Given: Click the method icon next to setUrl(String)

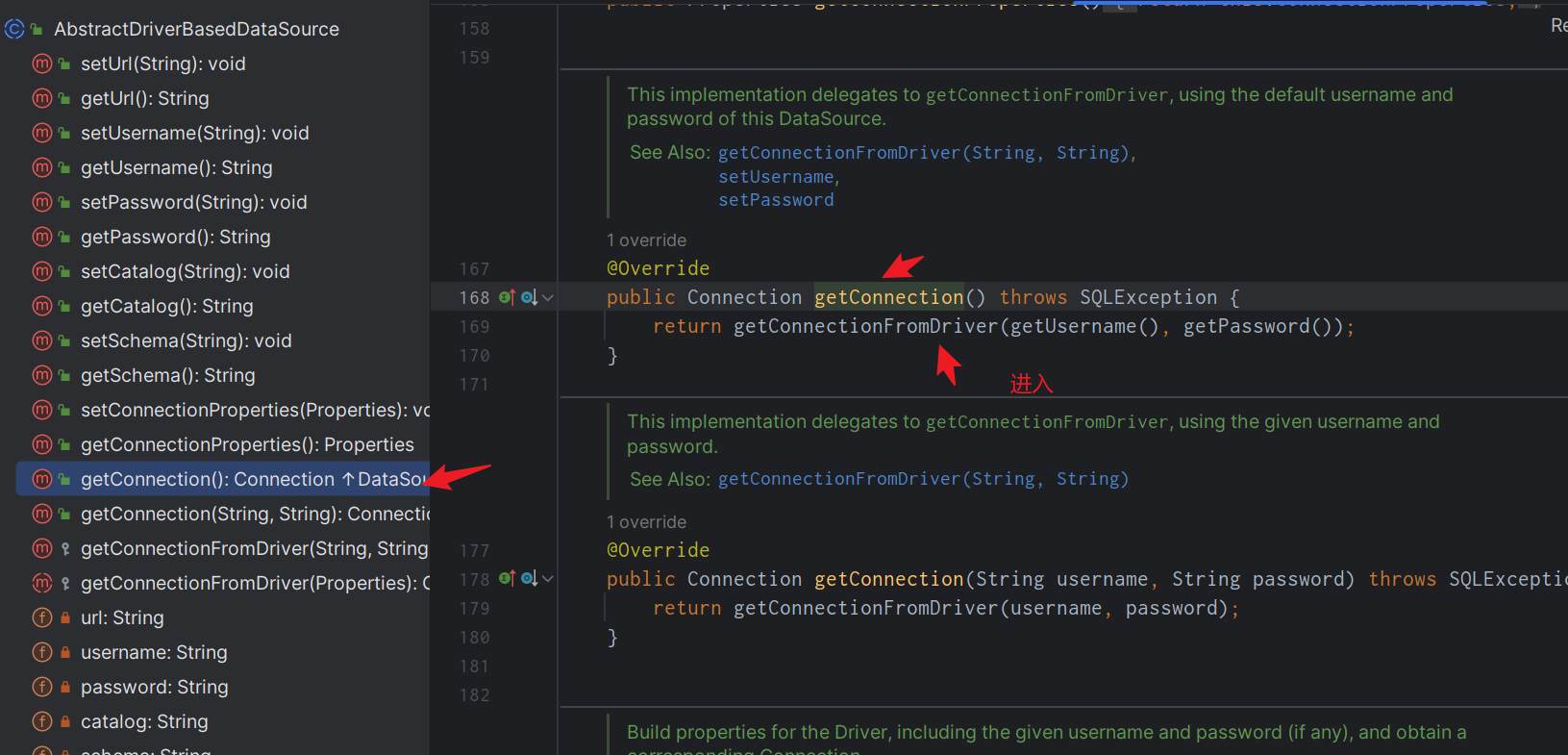Looking at the screenshot, I should [x=41, y=64].
